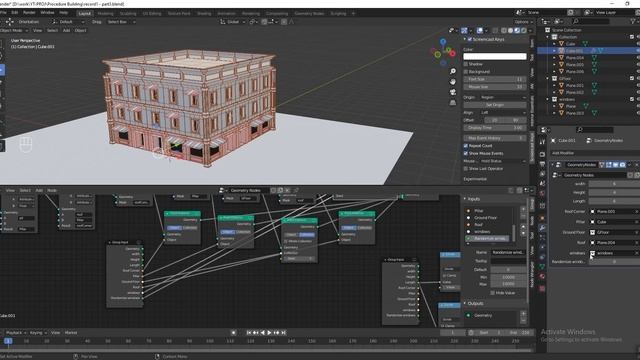
Task: Switch to the Shading workspace tab
Action: 204,13
